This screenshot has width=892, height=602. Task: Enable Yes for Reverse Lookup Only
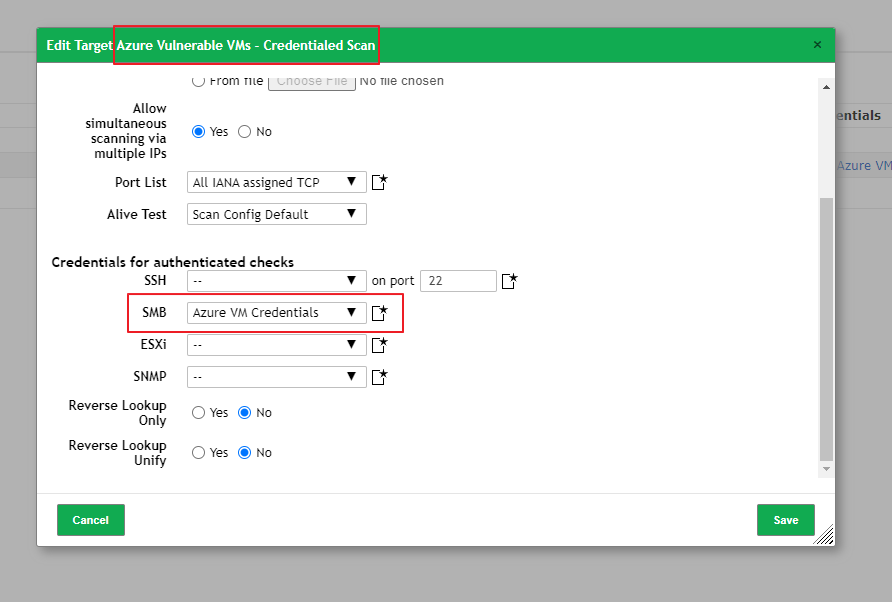click(x=199, y=413)
